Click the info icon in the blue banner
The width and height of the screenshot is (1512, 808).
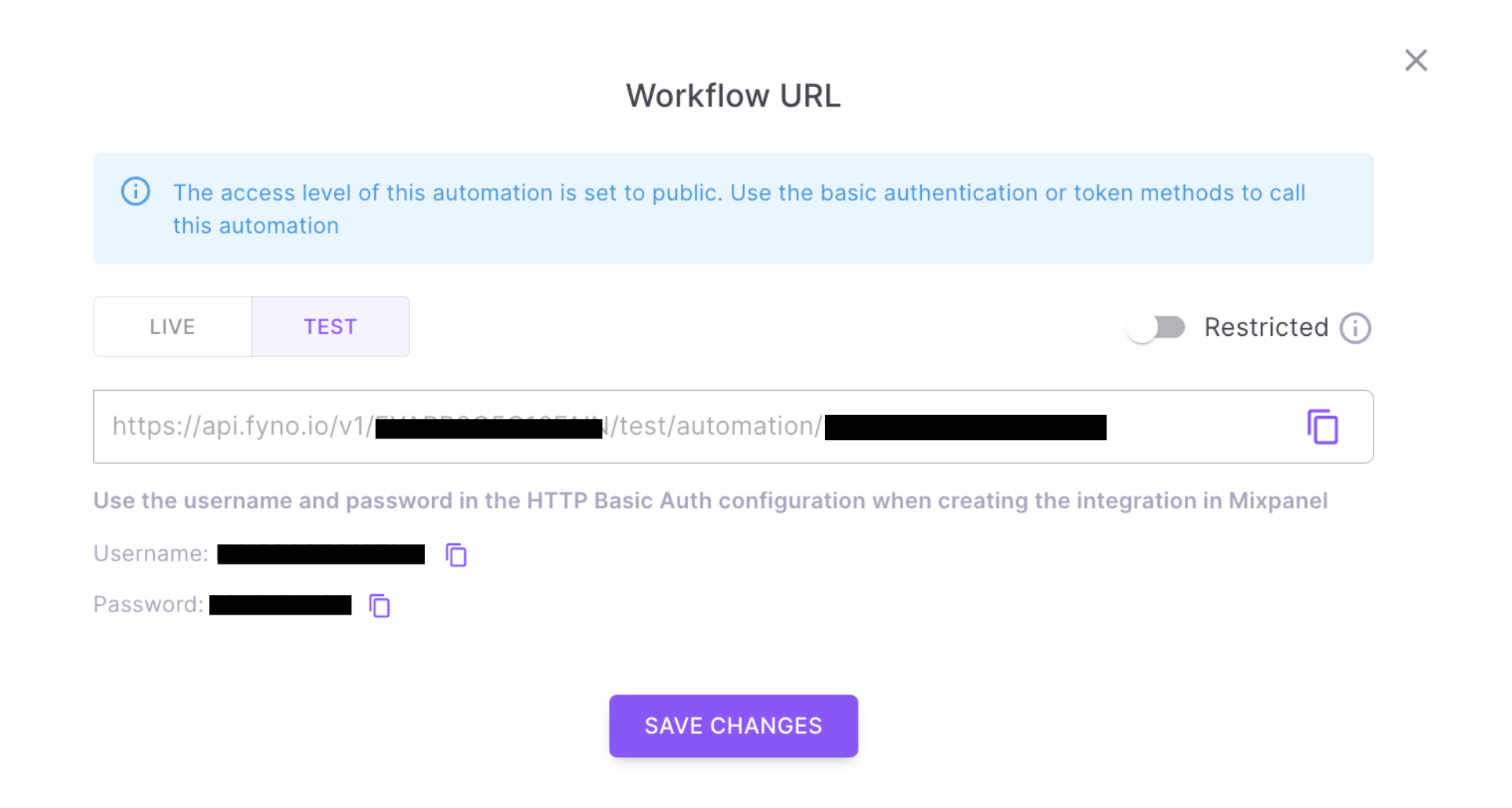click(x=135, y=192)
